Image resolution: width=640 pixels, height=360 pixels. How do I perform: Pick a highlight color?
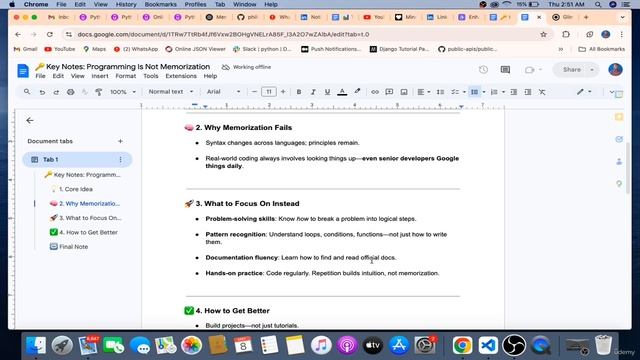[357, 92]
